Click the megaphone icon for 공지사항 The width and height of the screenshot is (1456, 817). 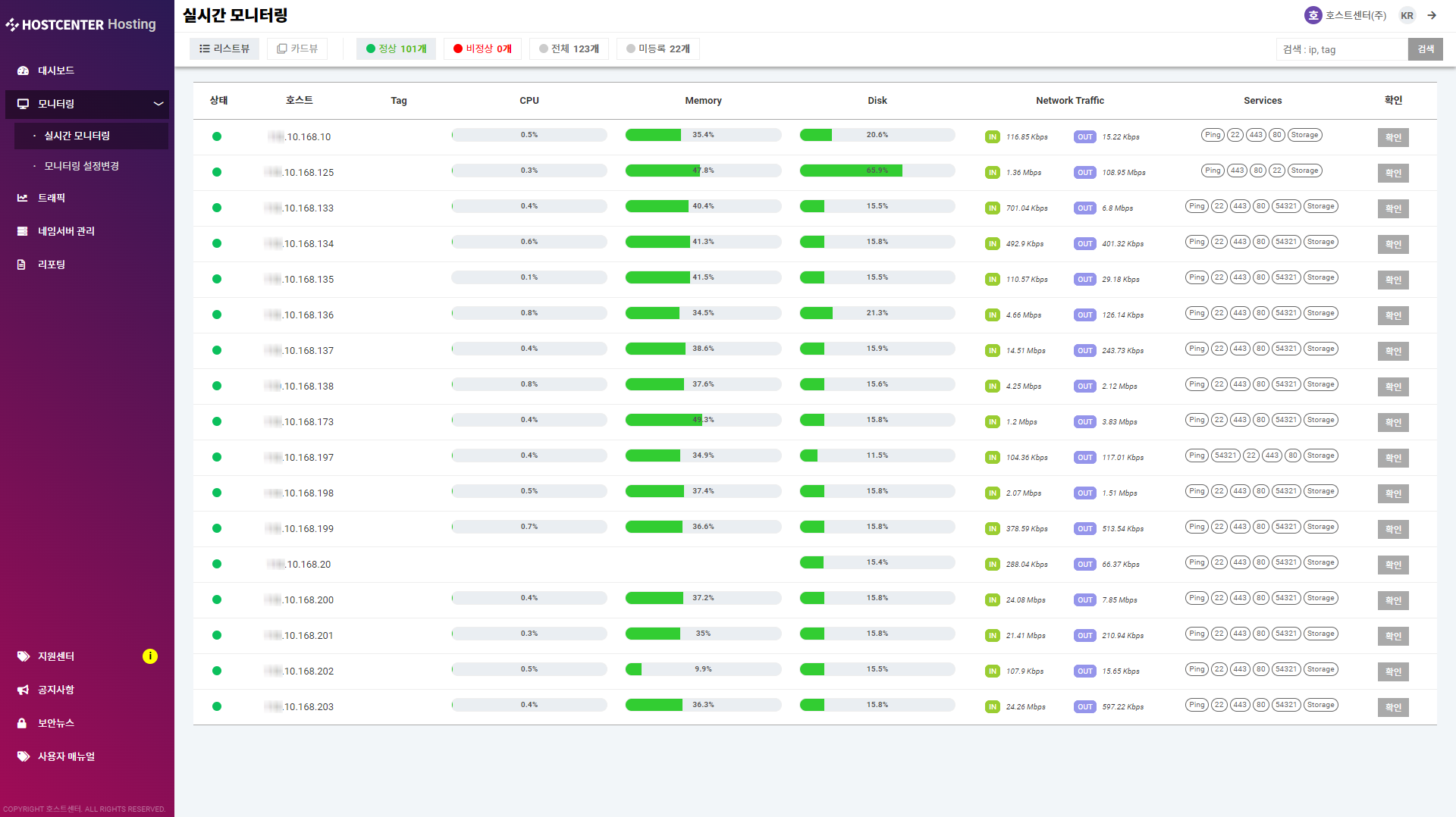23,690
